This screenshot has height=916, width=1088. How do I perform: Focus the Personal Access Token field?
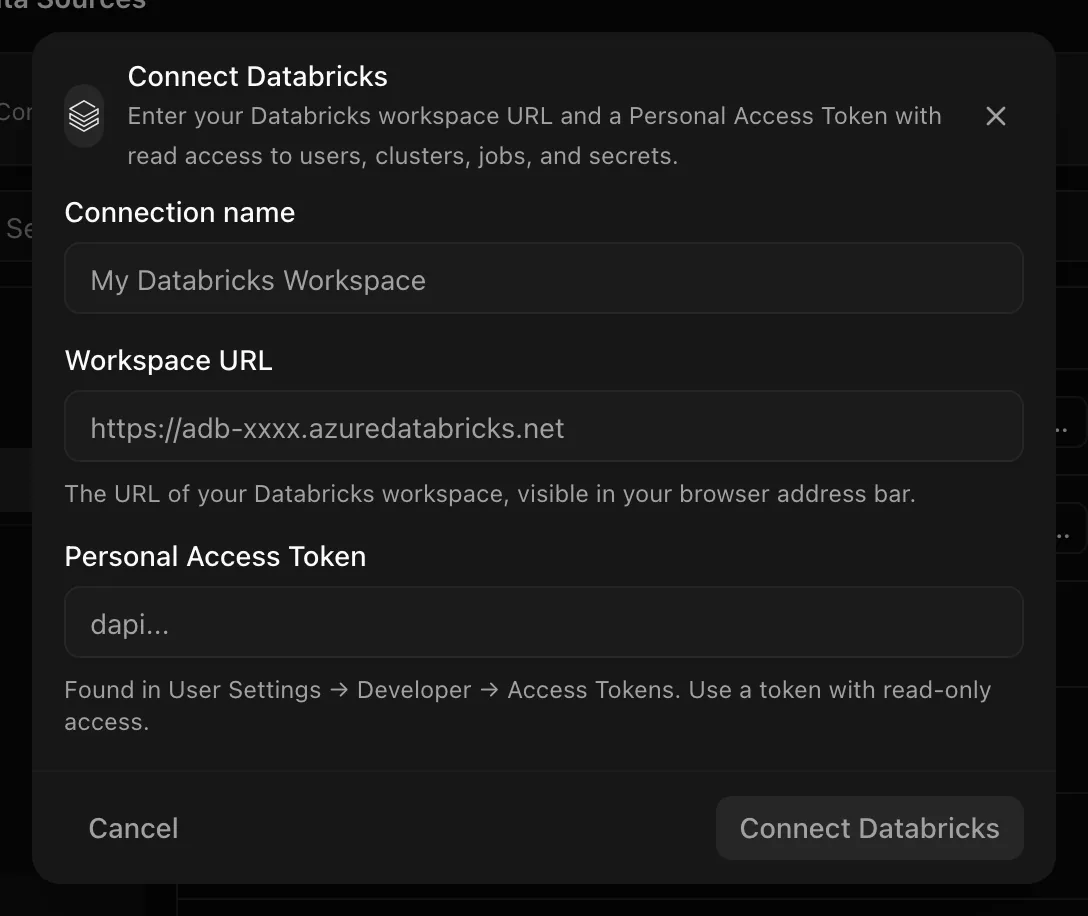pyautogui.click(x=543, y=622)
